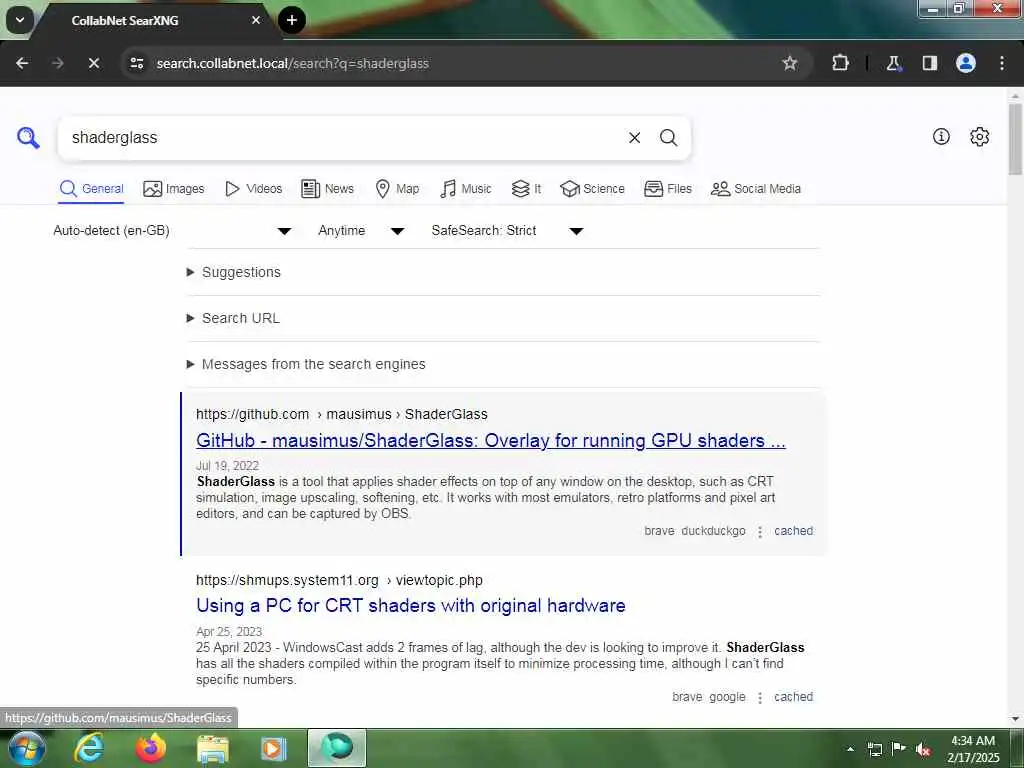Viewport: 1024px width, 768px height.
Task: Click the page vertical scrollbar thumb
Action: click(1015, 139)
